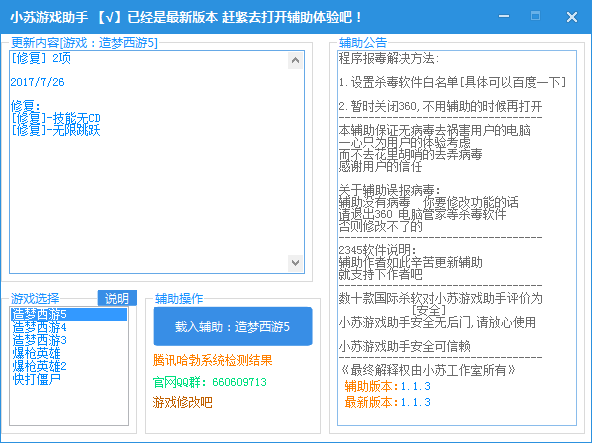Click the update log scroll up arrow

pos(296,60)
